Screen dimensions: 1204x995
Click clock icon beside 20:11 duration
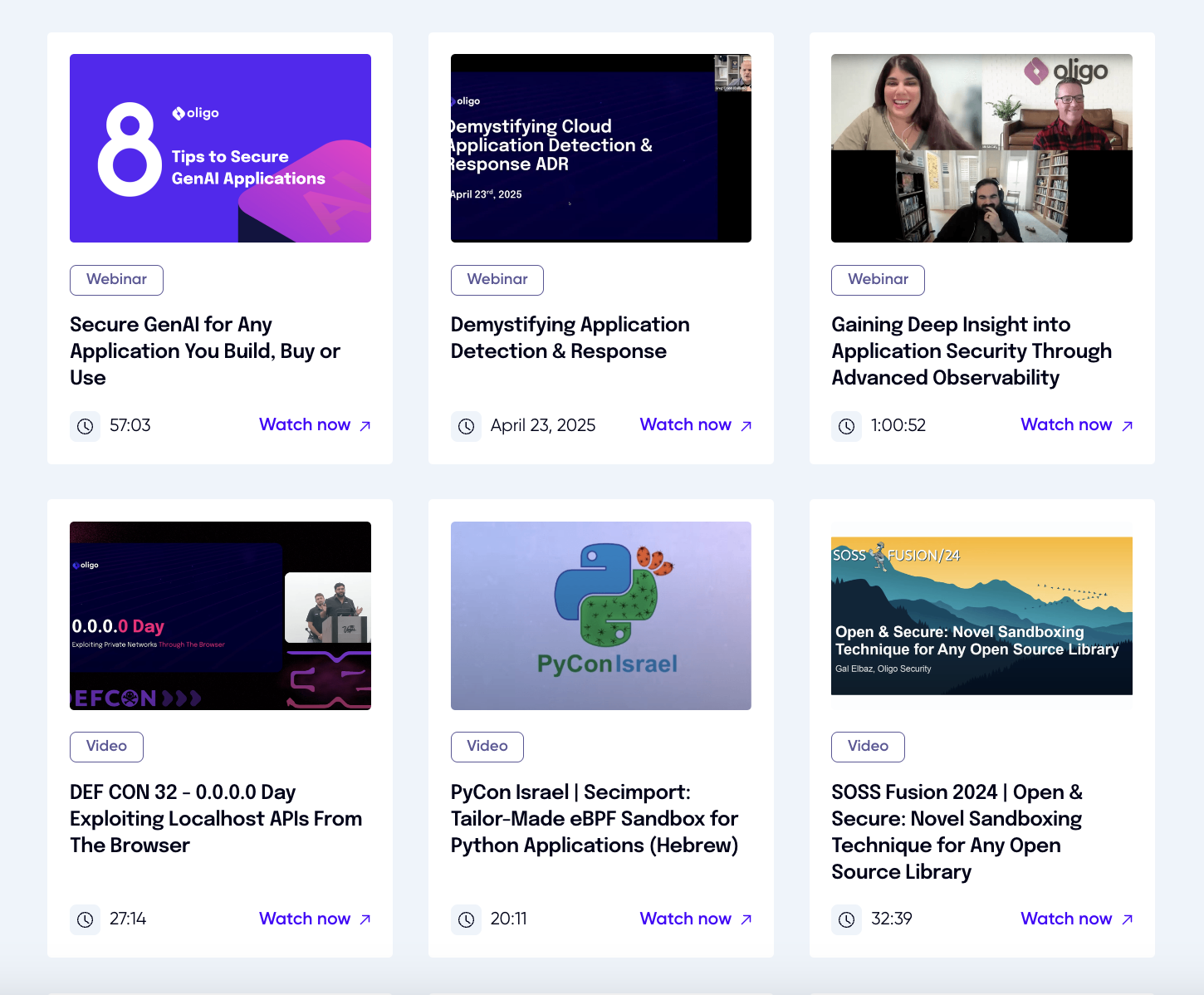[x=466, y=919]
